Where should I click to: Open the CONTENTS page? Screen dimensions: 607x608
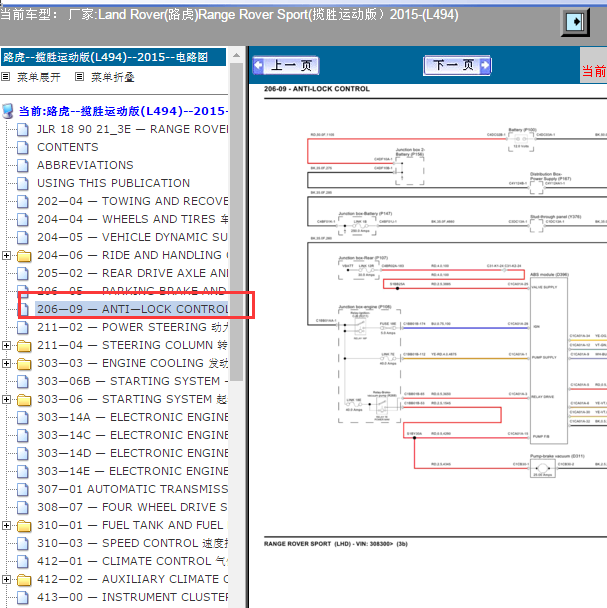[68, 147]
